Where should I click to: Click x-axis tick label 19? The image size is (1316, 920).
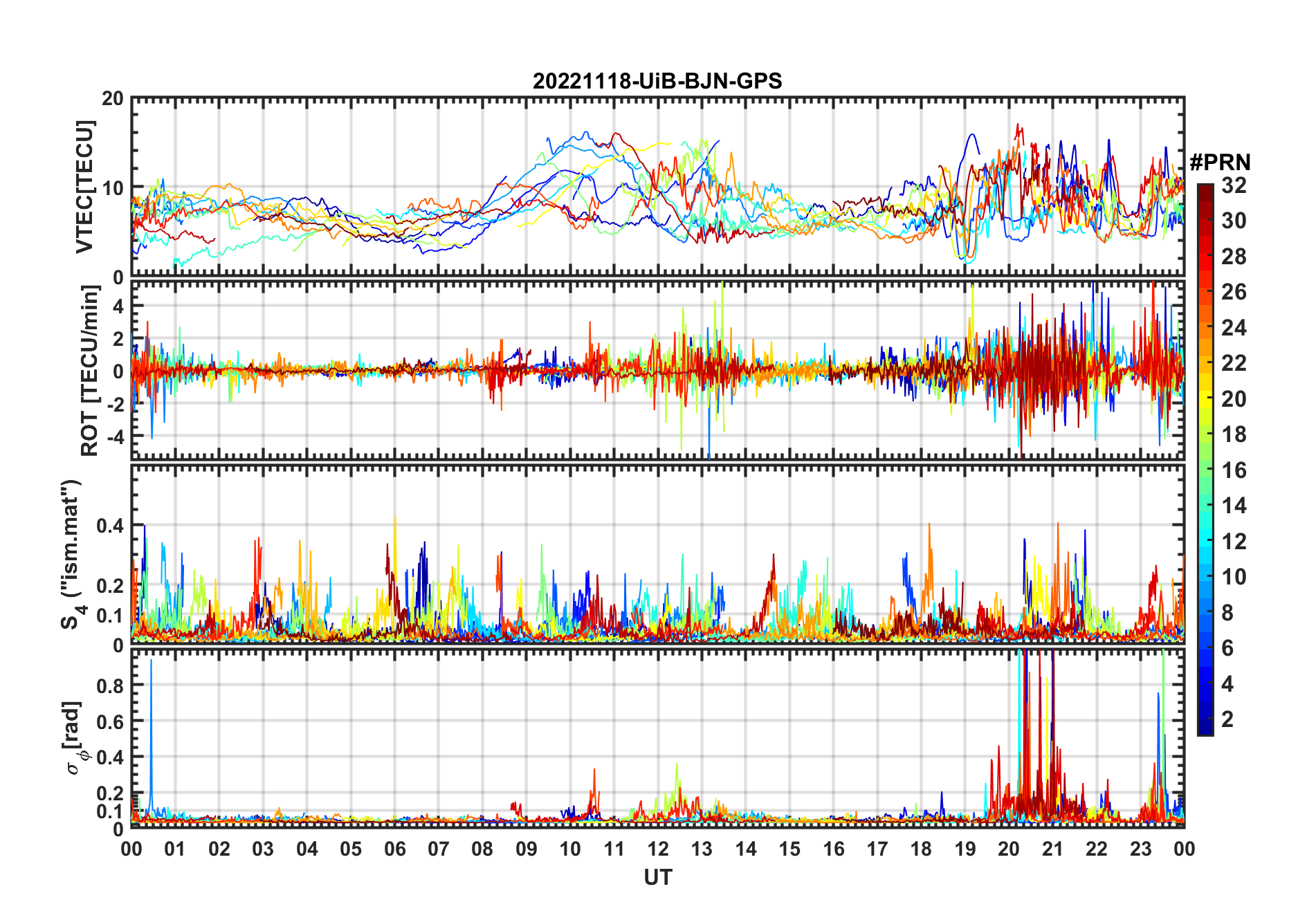tap(965, 849)
